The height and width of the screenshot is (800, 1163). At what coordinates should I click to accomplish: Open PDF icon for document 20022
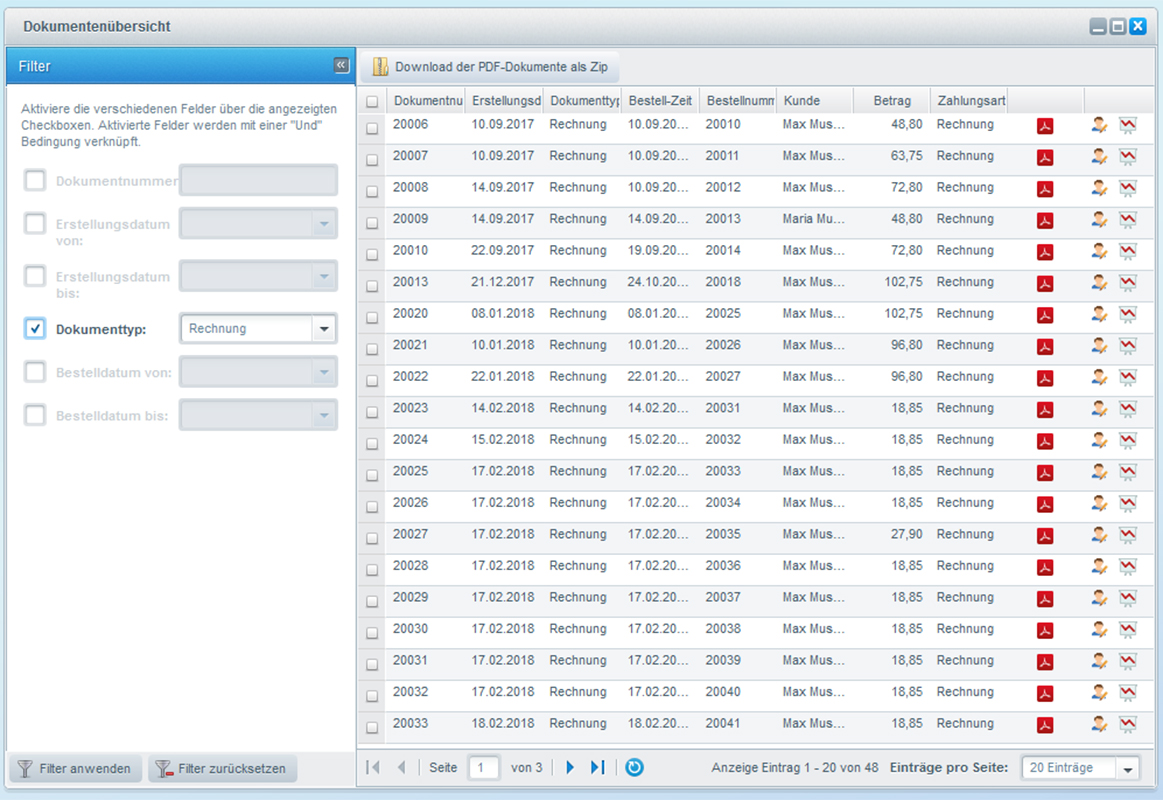point(1045,378)
